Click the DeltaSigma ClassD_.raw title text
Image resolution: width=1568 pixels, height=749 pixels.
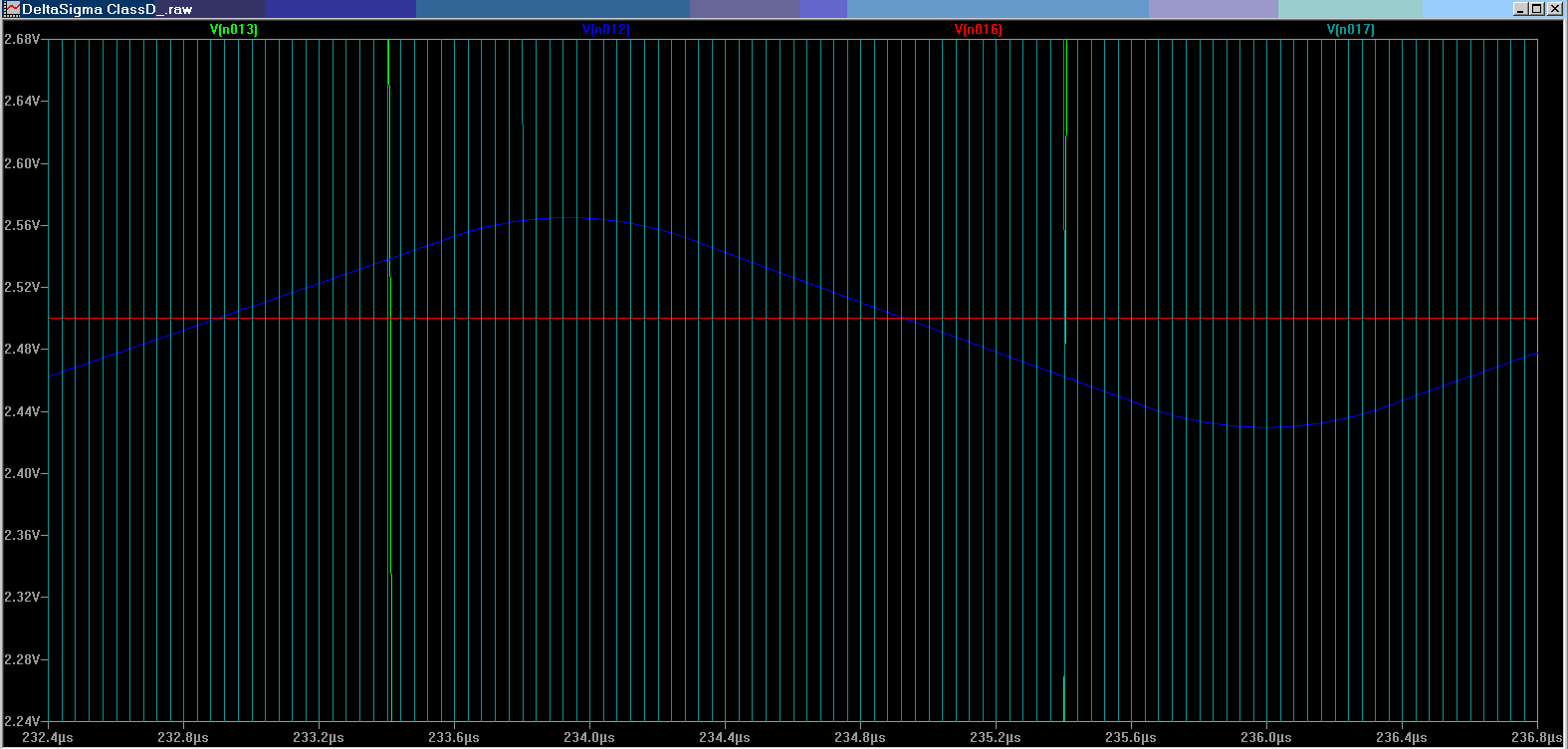pyautogui.click(x=108, y=9)
